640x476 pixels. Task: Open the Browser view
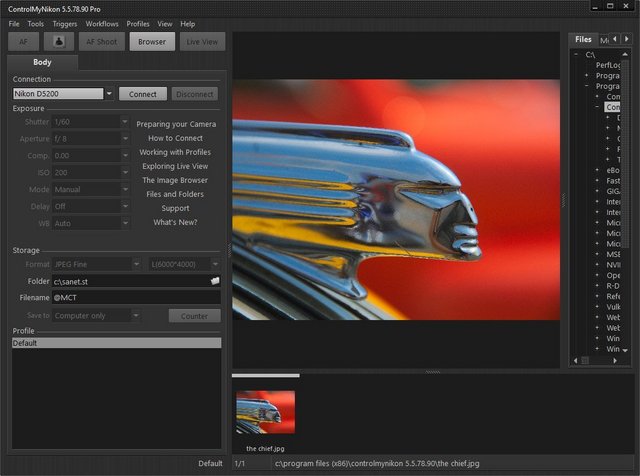click(x=152, y=42)
